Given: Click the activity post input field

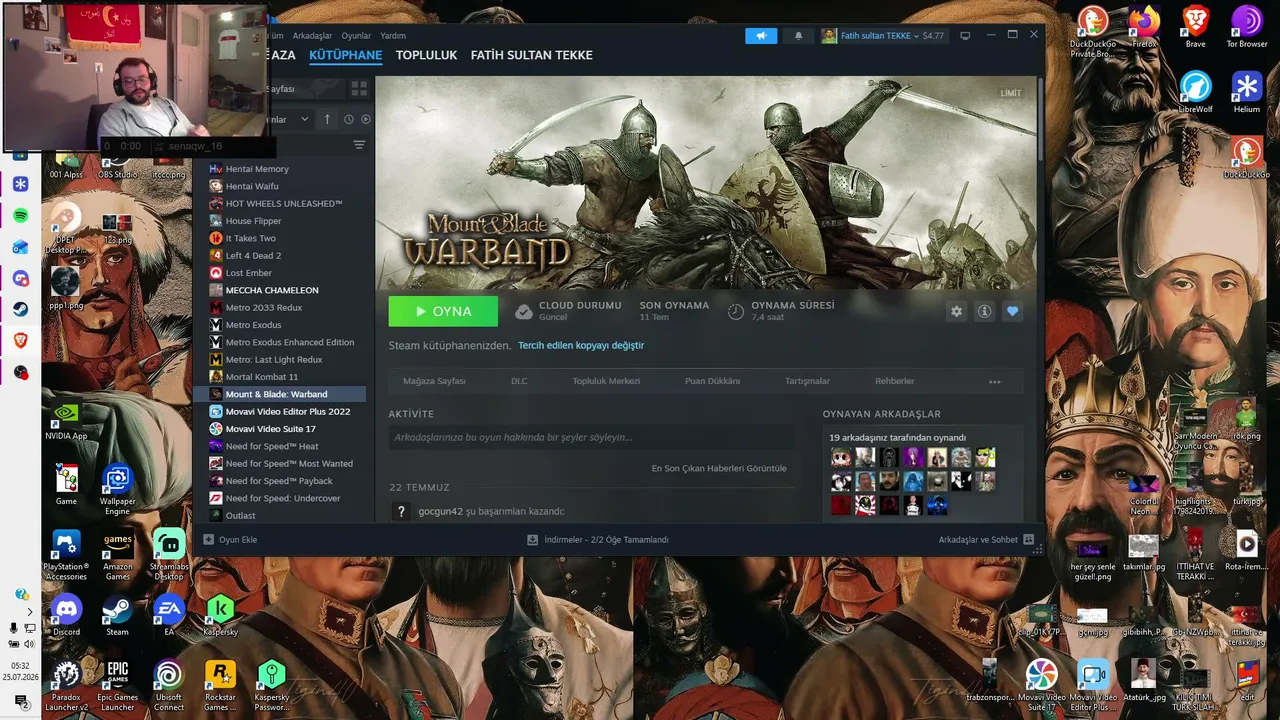Looking at the screenshot, I should (x=592, y=437).
